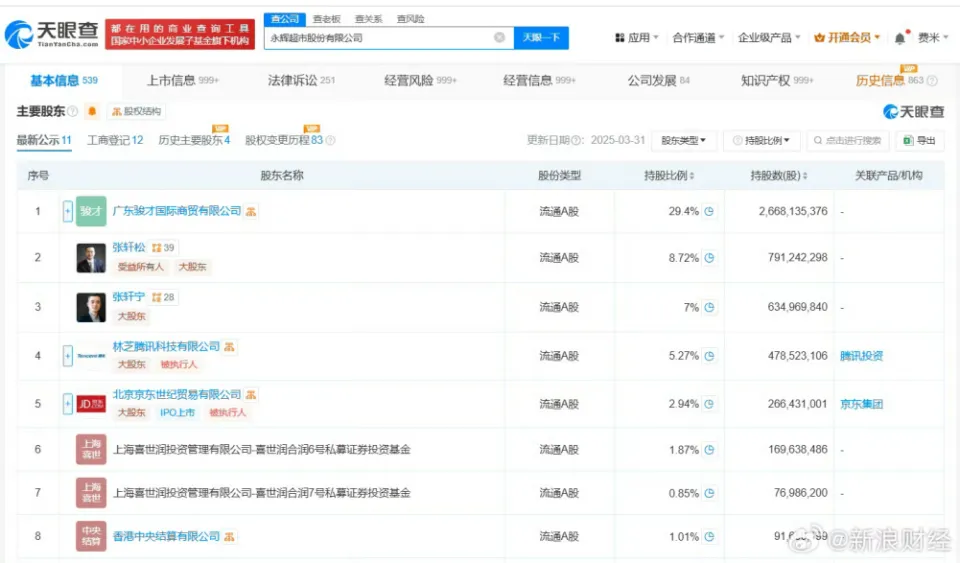This screenshot has width=960, height=563.
Task: Select 历史主要股东 4 sub-tab
Action: point(194,140)
